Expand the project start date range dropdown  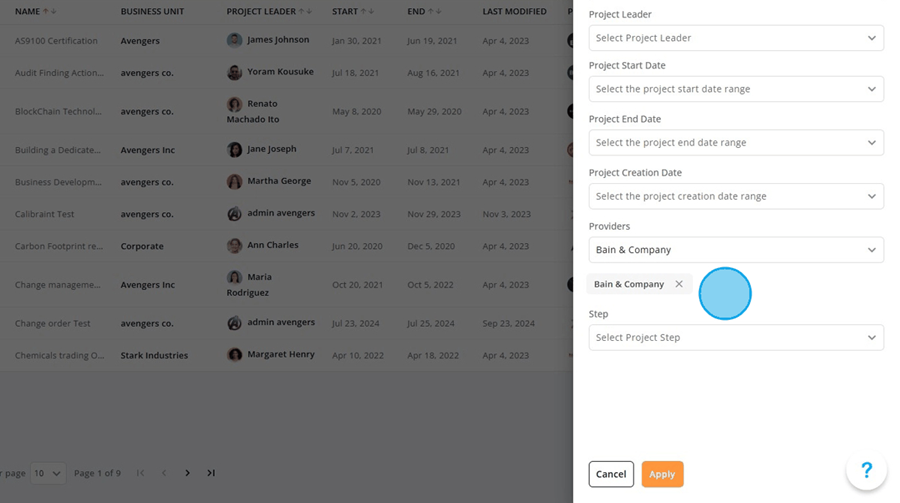pyautogui.click(x=736, y=89)
